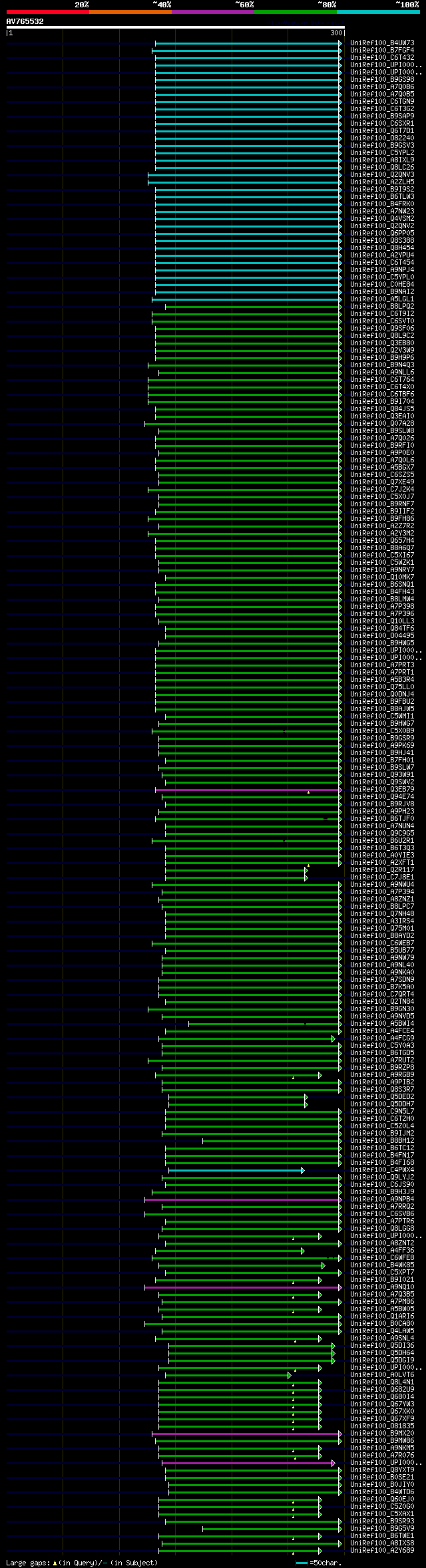Screen dimensions: 426x1568
Task: Click the cyan ~100% identity legend segment
Action: pos(377,12)
